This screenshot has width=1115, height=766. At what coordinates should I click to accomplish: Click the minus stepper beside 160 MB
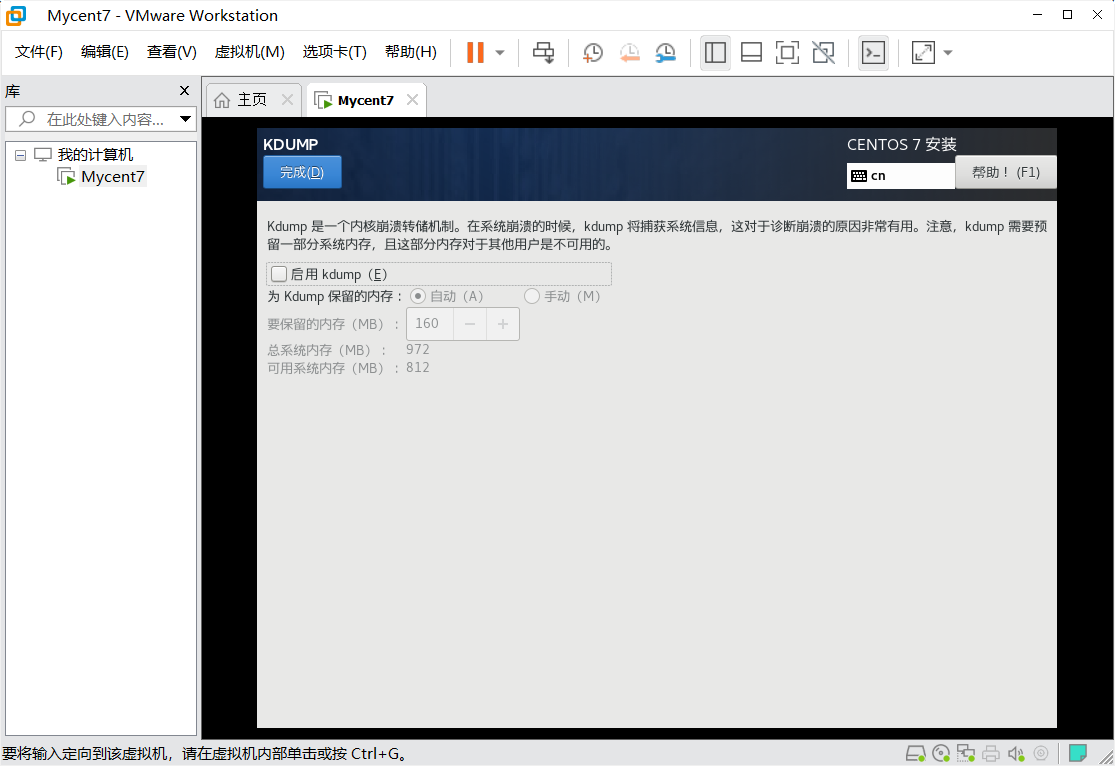469,323
